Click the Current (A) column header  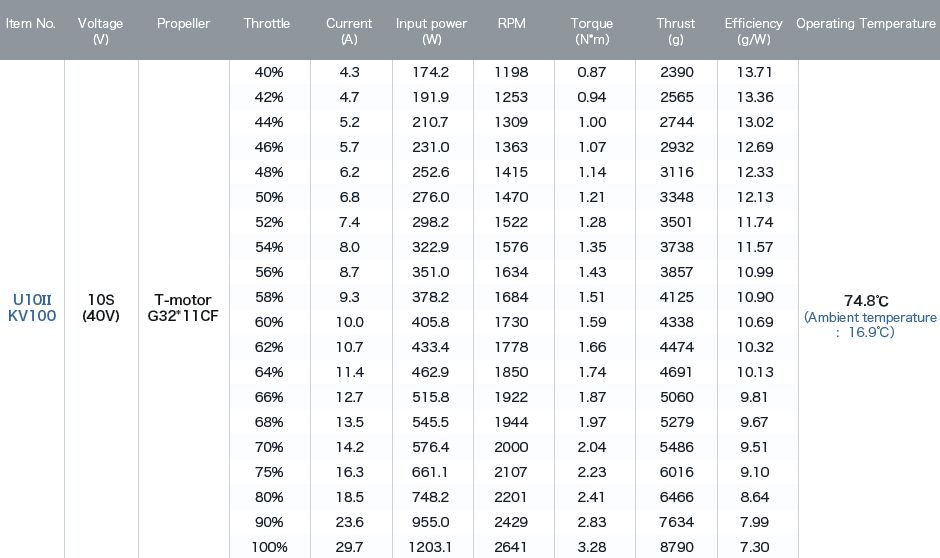tap(349, 31)
